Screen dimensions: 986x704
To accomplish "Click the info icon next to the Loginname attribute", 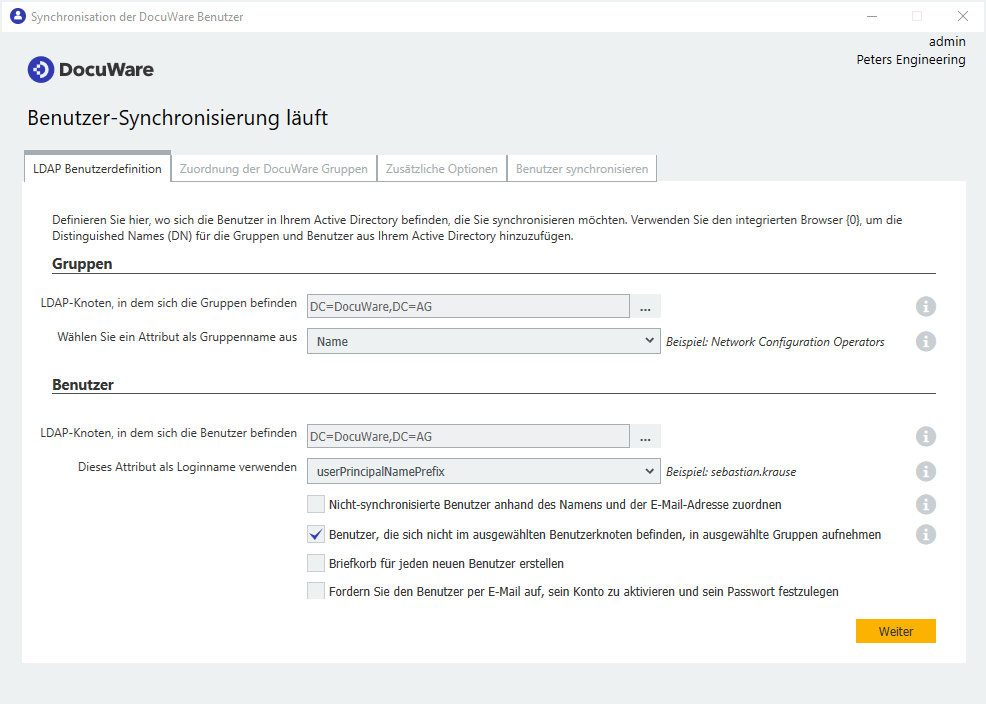I will pyautogui.click(x=925, y=471).
